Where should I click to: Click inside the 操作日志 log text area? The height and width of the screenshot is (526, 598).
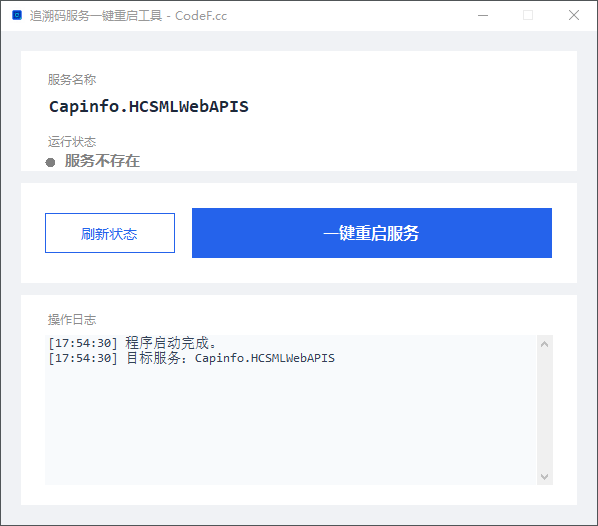pyautogui.click(x=291, y=410)
